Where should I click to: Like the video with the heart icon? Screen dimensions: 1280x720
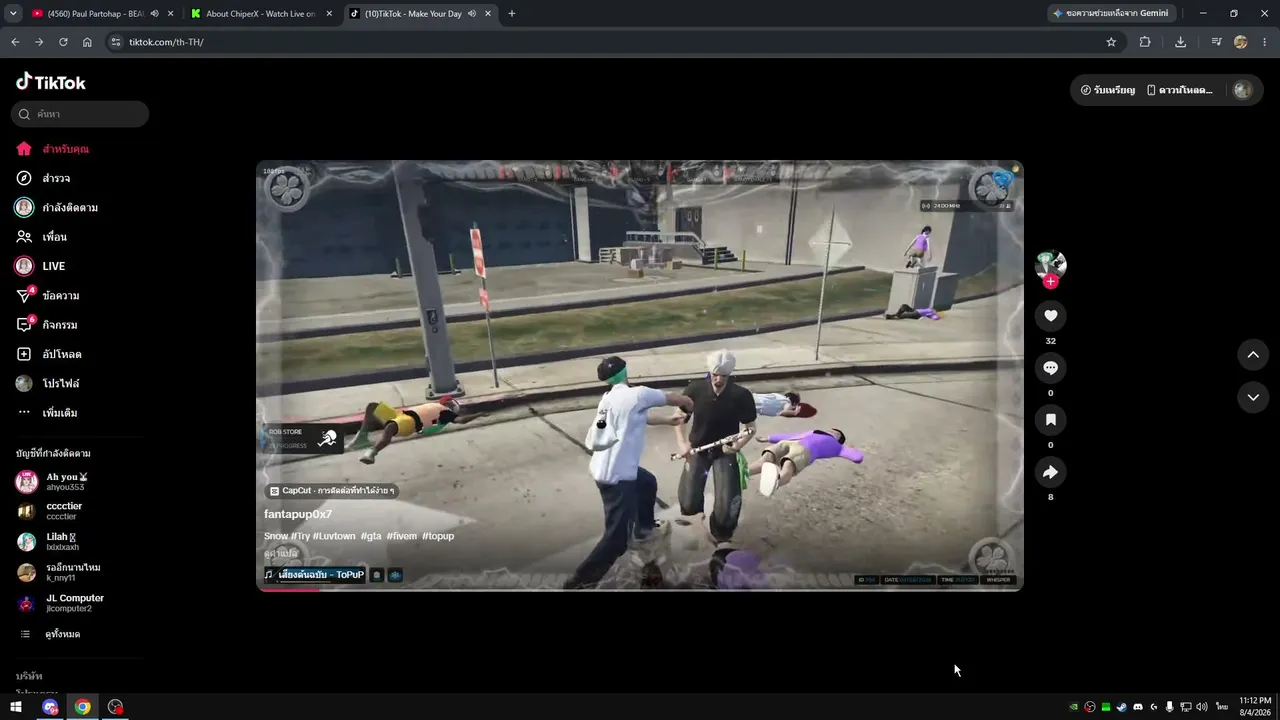pyautogui.click(x=1050, y=316)
